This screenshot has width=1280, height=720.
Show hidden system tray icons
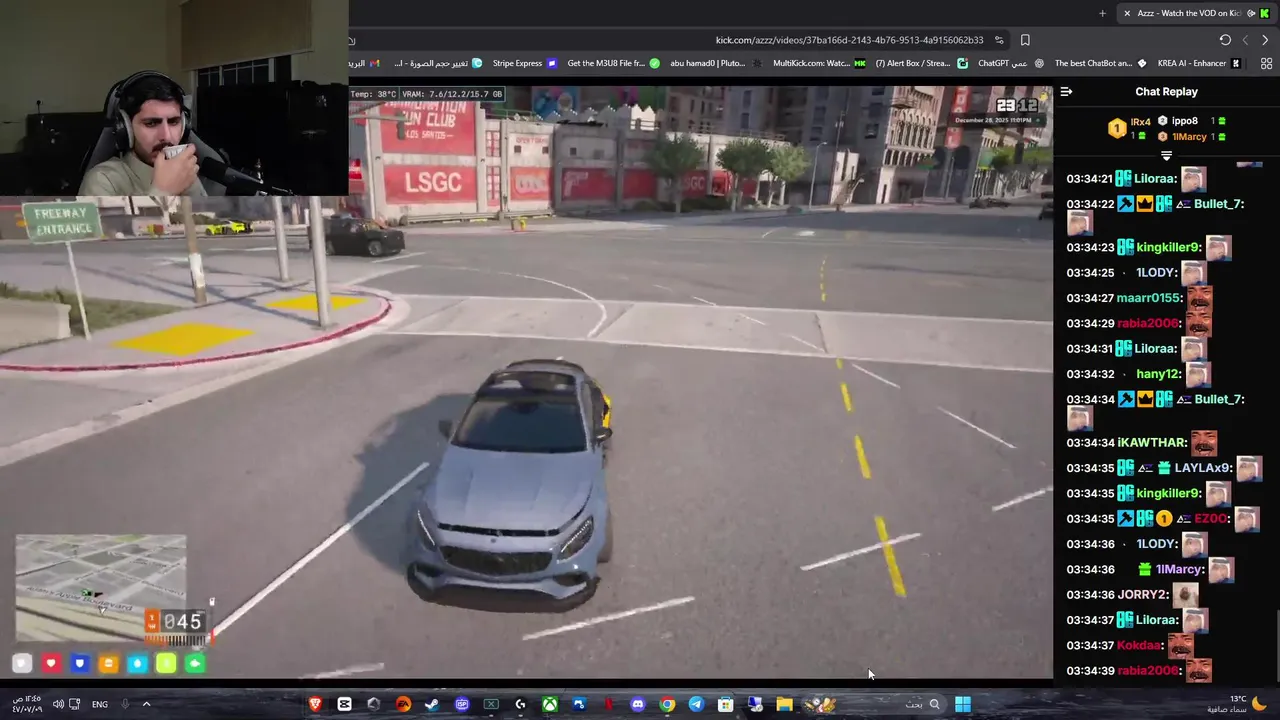146,704
